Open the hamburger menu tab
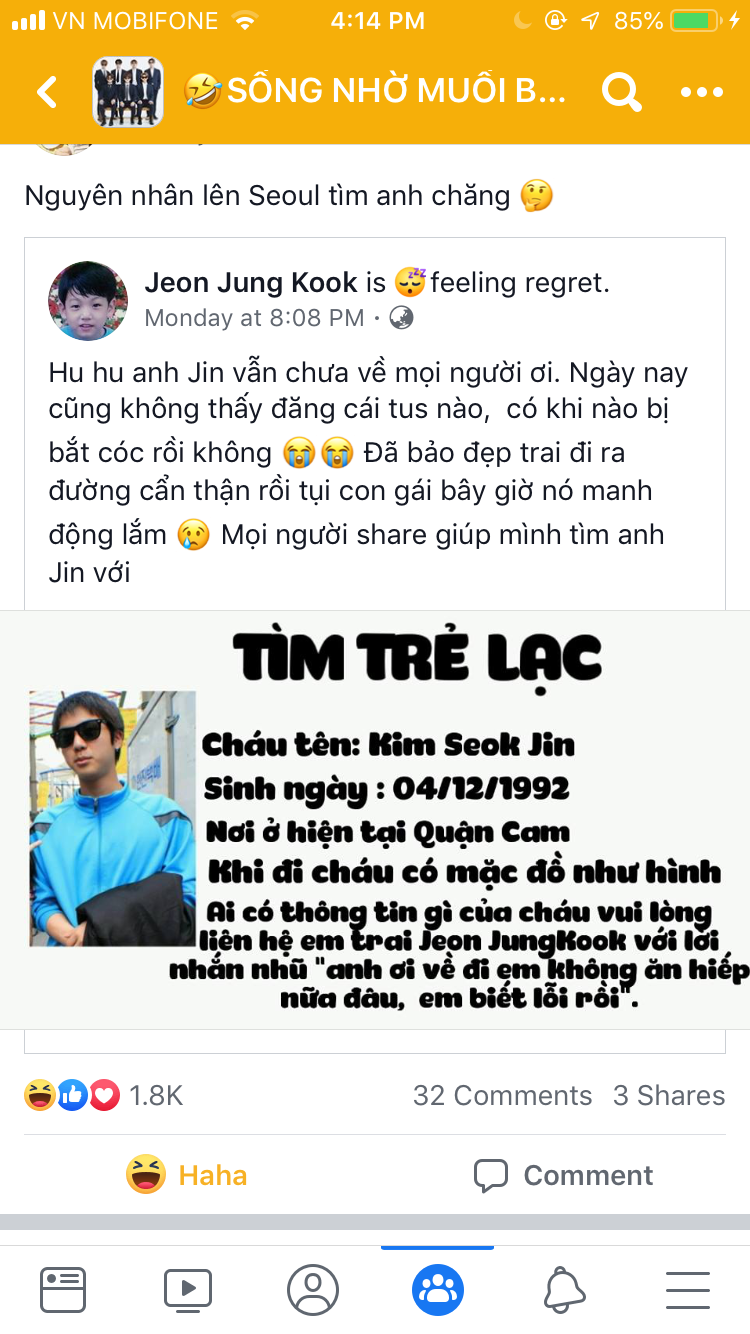This screenshot has width=750, height=1334. click(688, 1290)
